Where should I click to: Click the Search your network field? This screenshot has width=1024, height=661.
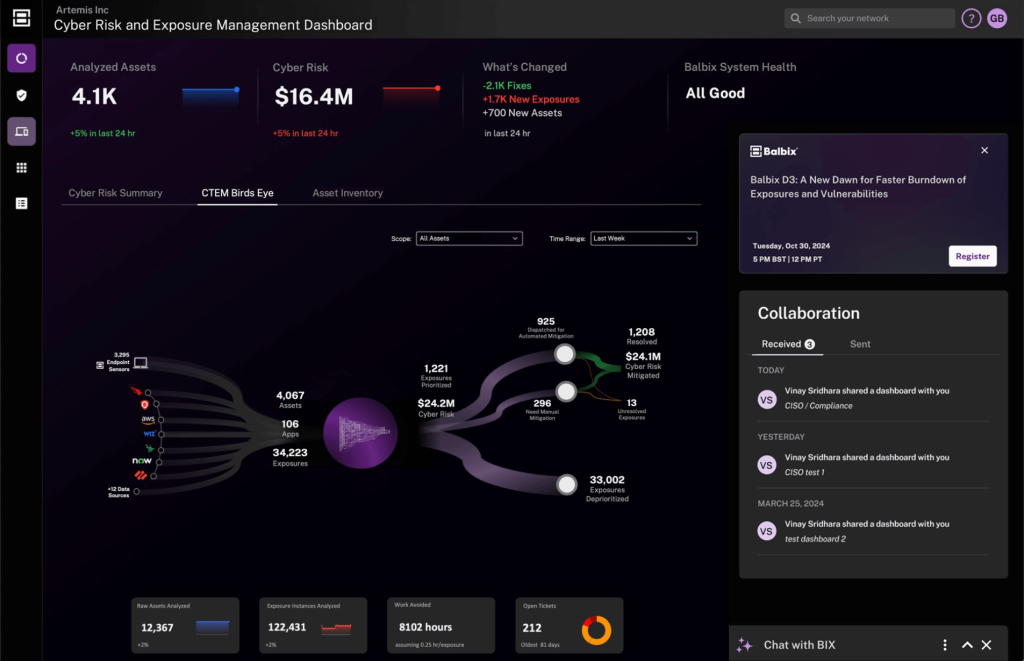click(x=869, y=18)
